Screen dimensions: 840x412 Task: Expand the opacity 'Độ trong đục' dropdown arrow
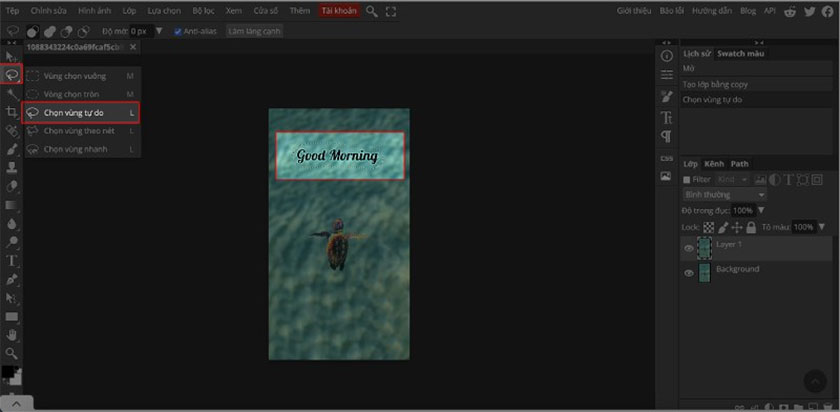(761, 211)
